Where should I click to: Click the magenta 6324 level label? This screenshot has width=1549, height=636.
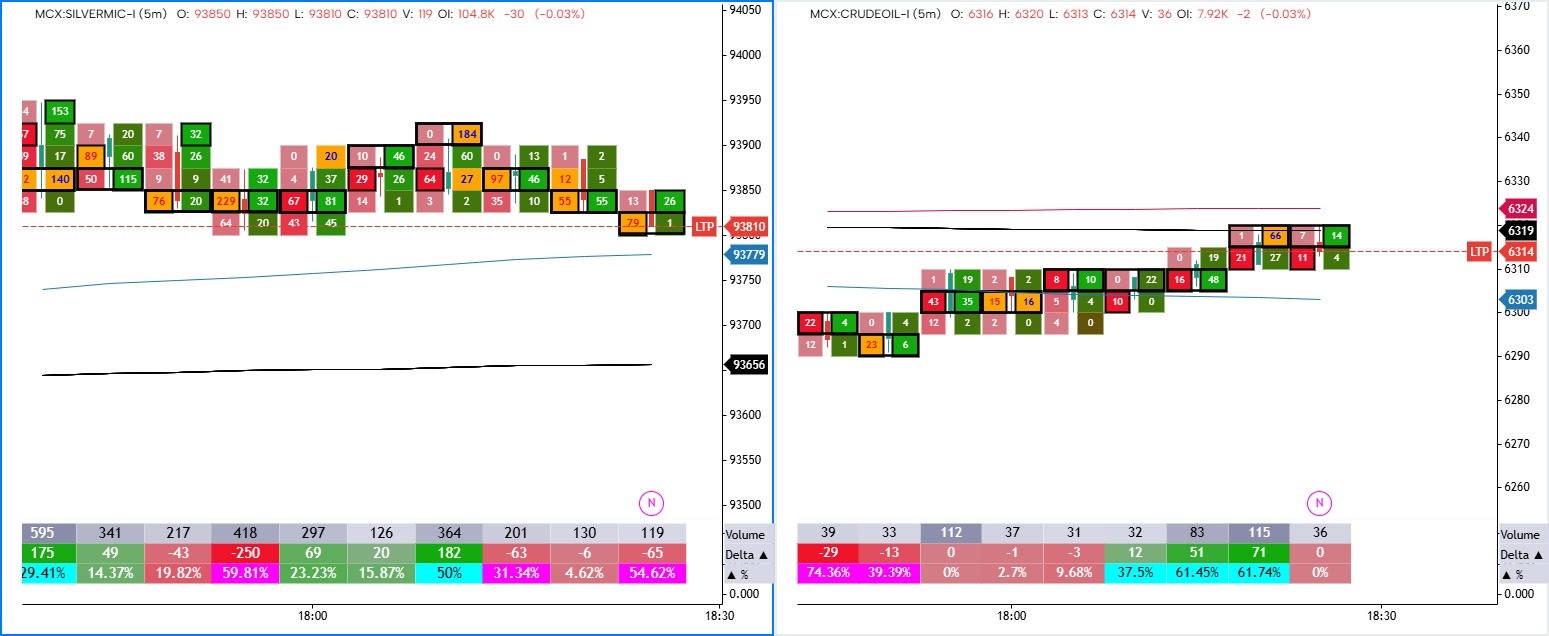1519,210
